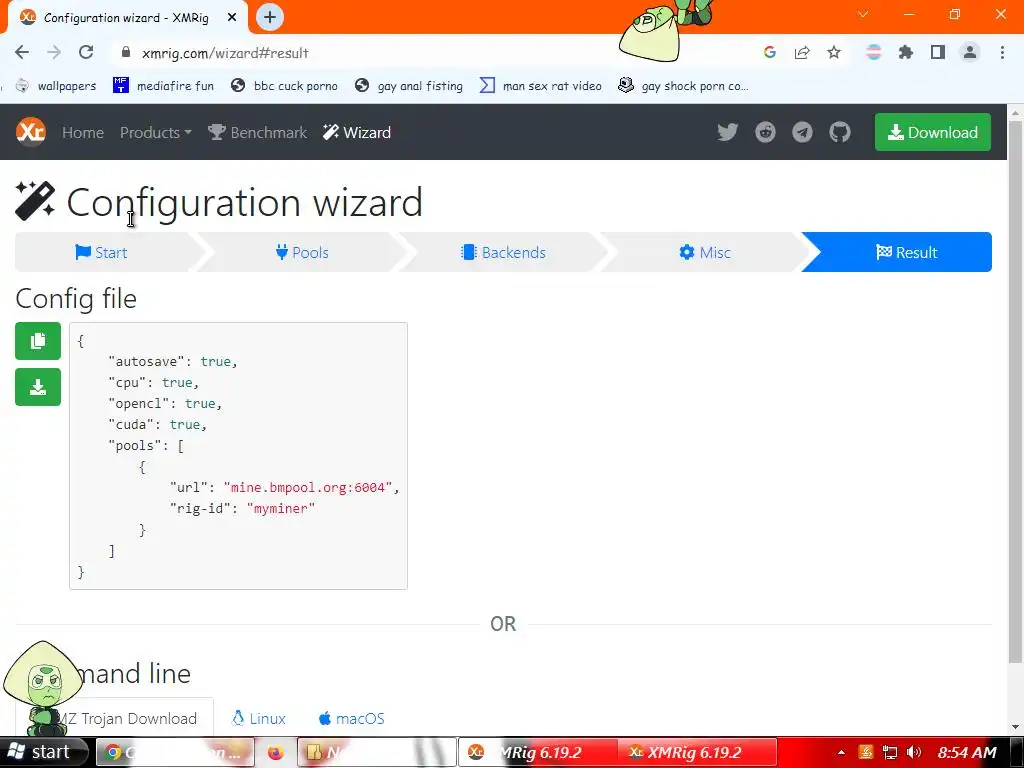The height and width of the screenshot is (768, 1024).
Task: Click the Windows start button
Action: [x=43, y=752]
